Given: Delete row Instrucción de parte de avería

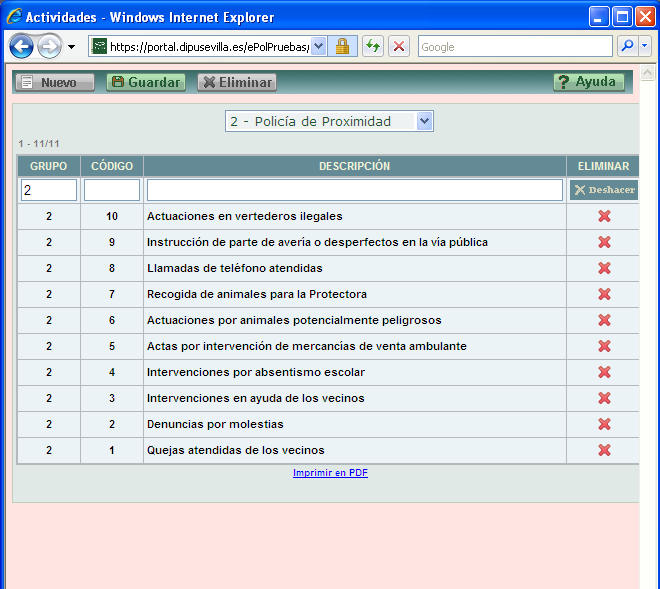Looking at the screenshot, I should [604, 242].
